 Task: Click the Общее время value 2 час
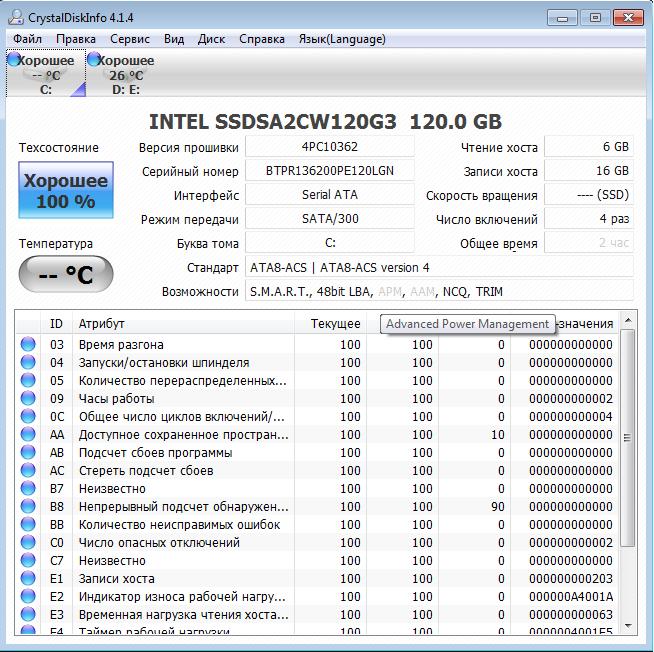[x=589, y=243]
